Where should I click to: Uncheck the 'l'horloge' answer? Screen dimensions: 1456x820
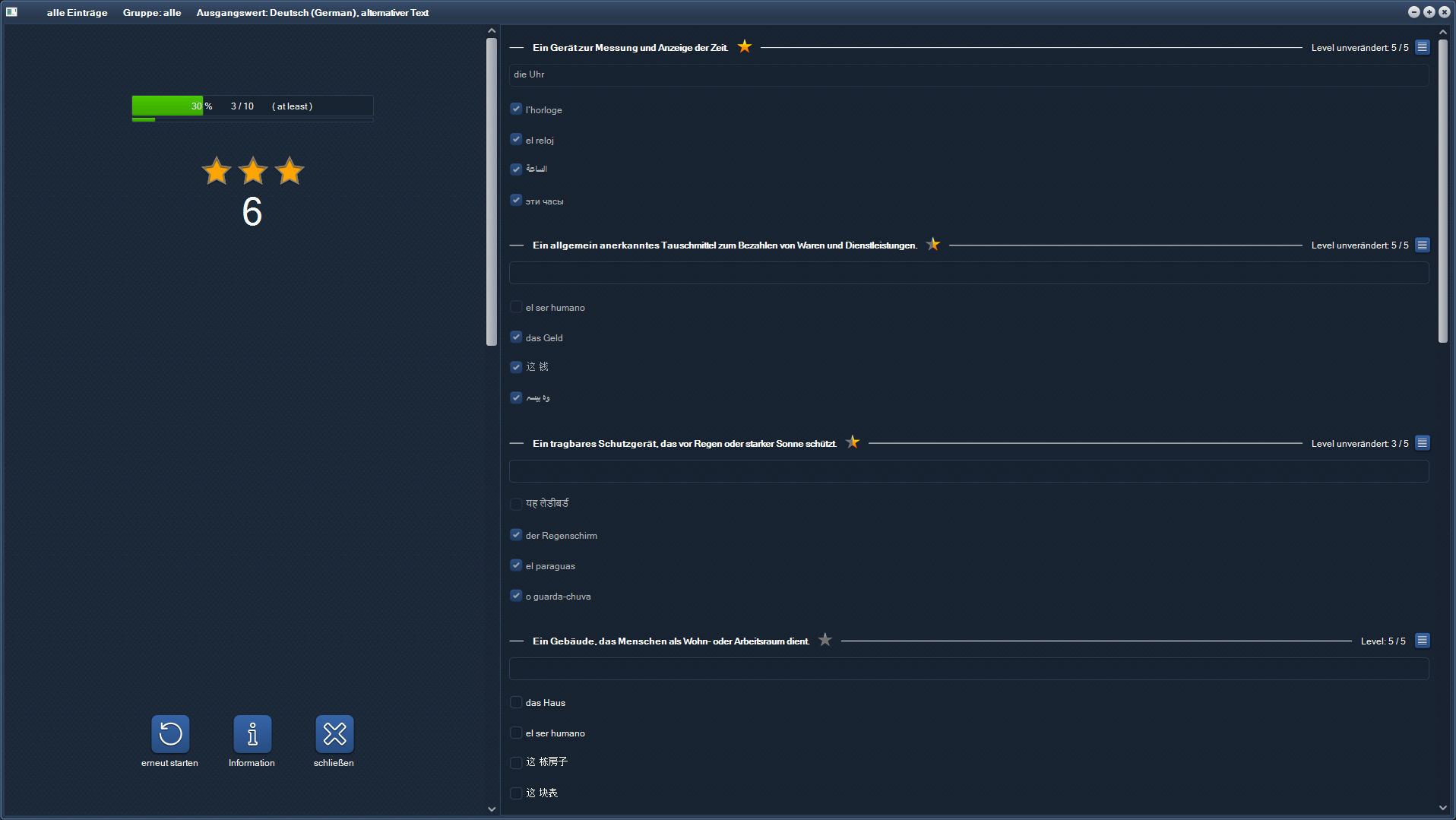point(516,109)
